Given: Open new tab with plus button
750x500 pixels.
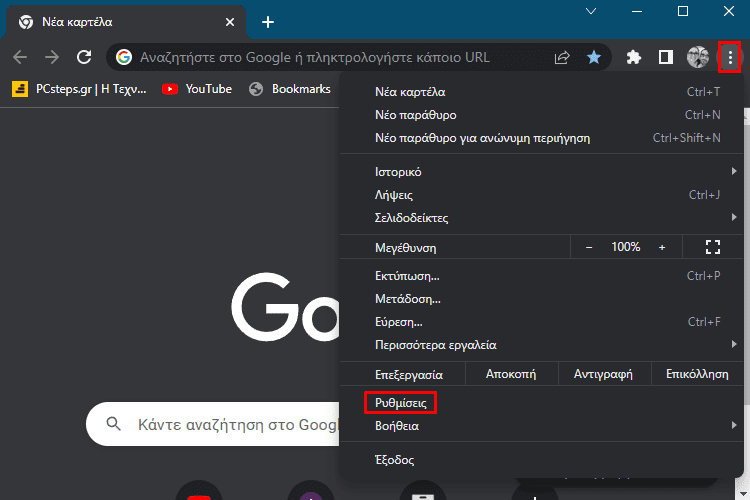Looking at the screenshot, I should [267, 22].
